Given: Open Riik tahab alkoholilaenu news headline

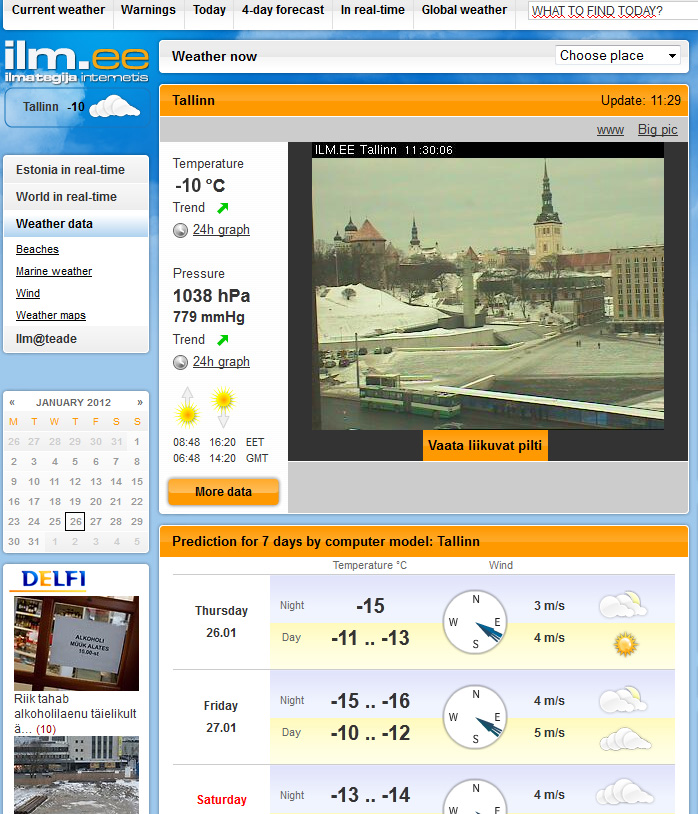Looking at the screenshot, I should [x=75, y=713].
